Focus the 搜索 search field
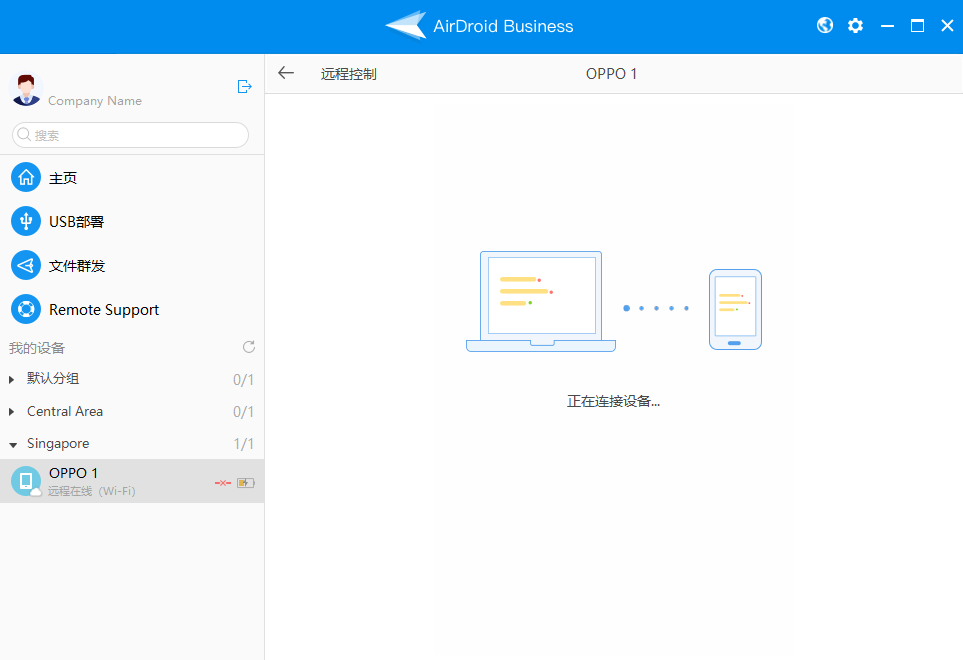The image size is (963, 660). point(130,134)
